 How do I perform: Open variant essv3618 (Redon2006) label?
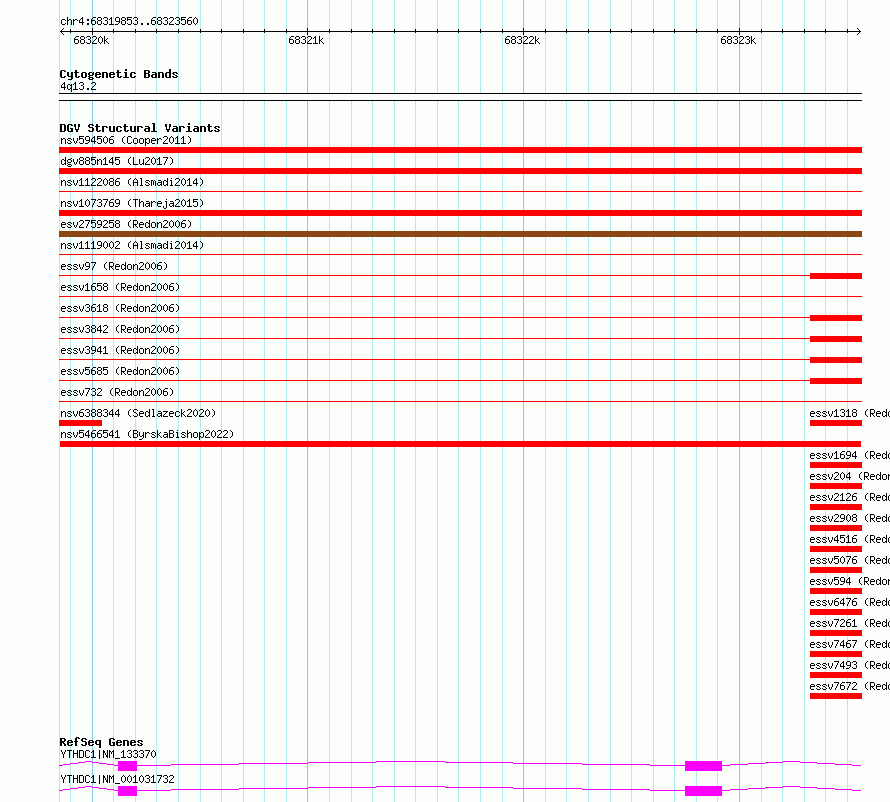click(x=120, y=308)
